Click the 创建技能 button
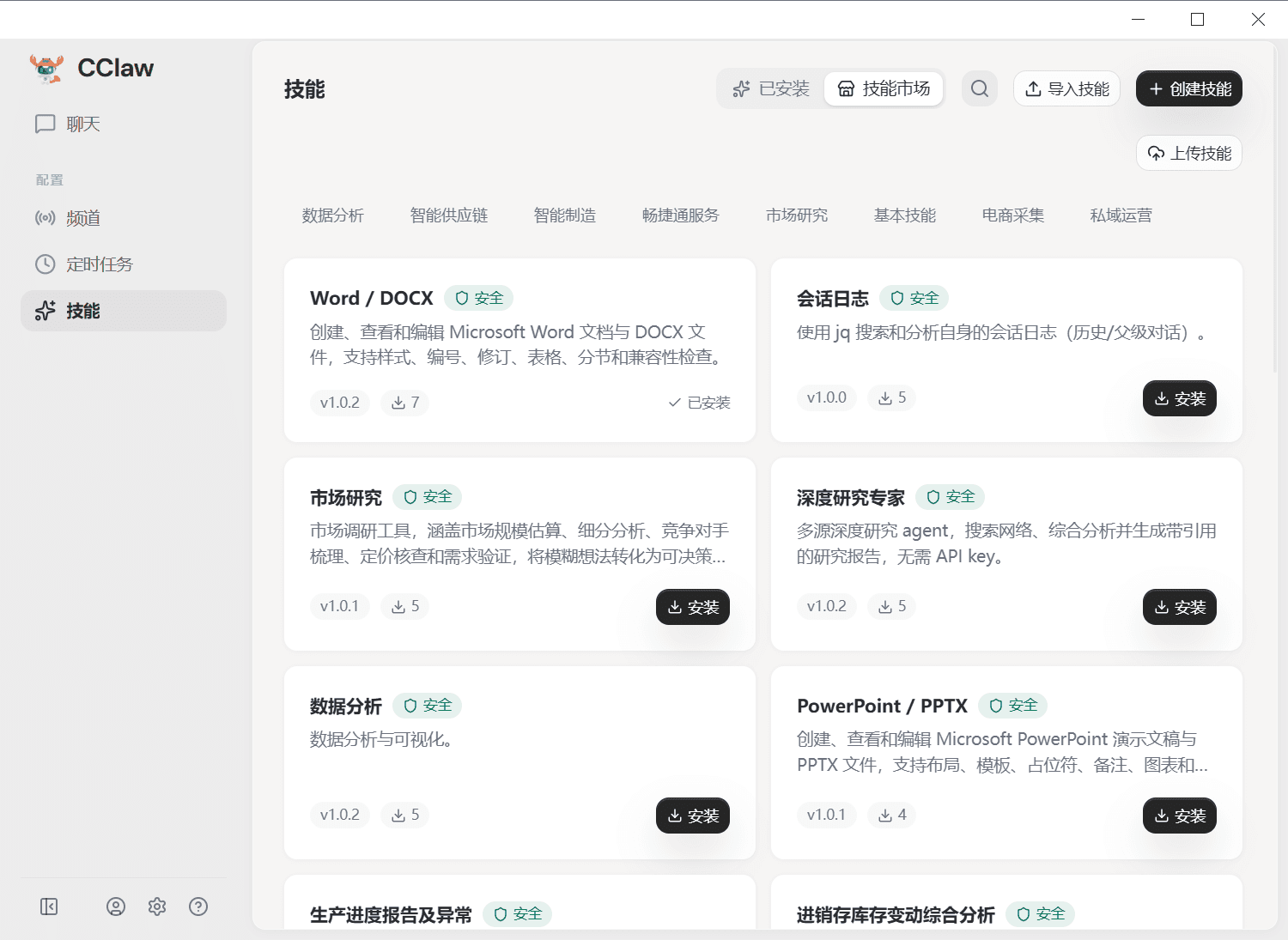The width and height of the screenshot is (1288, 940). (1188, 88)
